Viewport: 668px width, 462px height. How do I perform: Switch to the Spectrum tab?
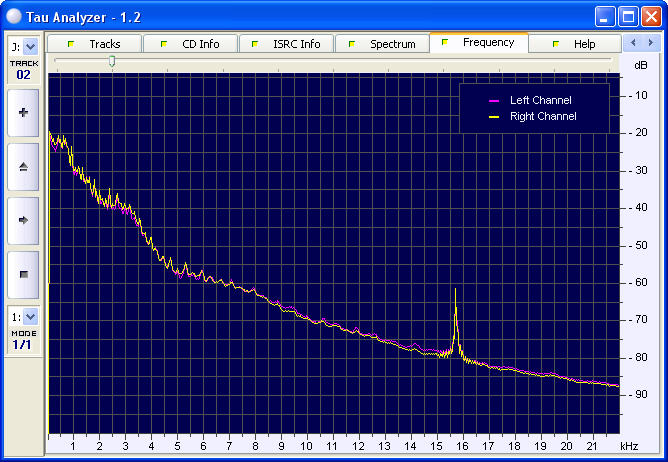(382, 44)
